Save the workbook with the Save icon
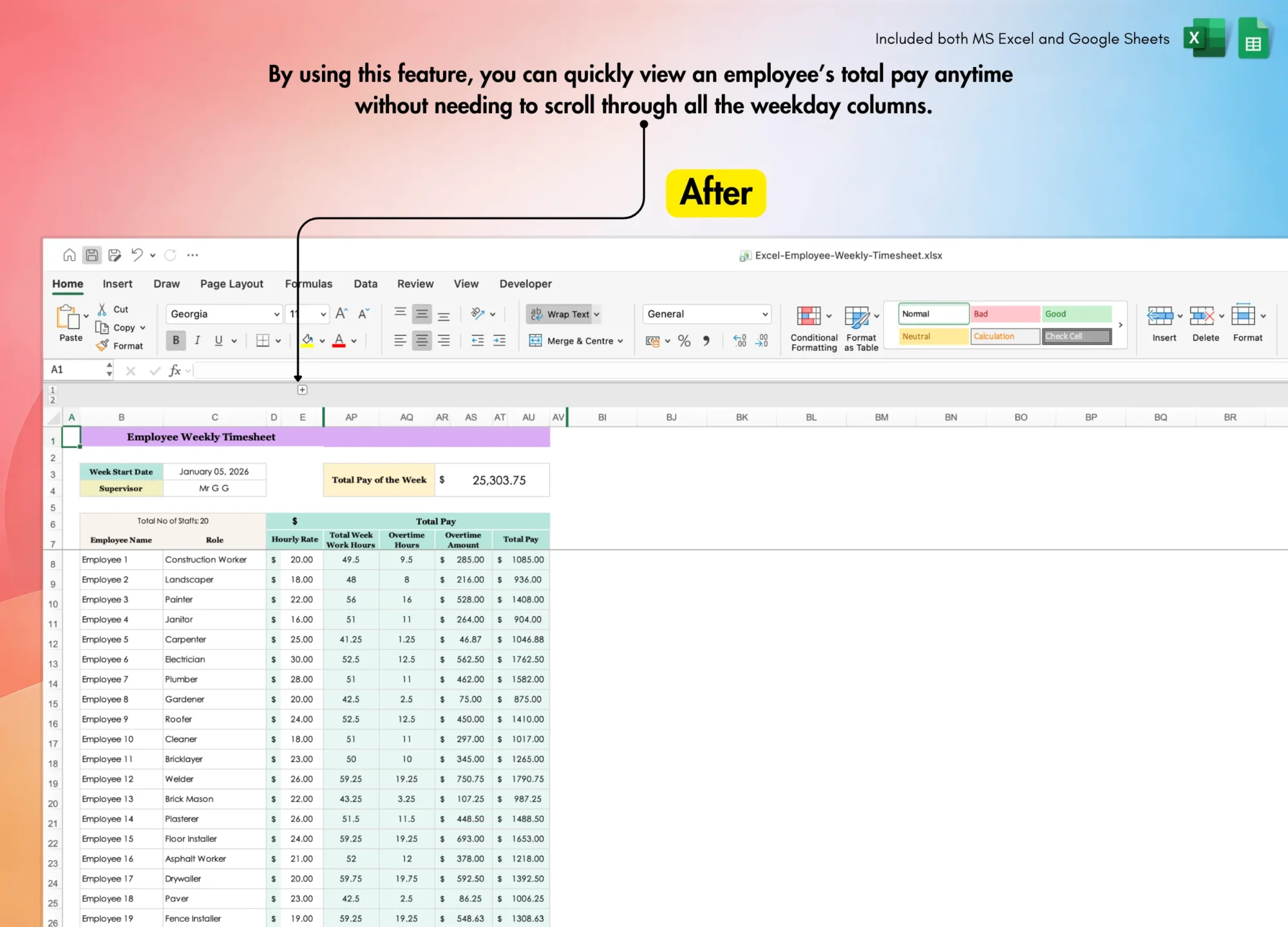This screenshot has width=1288, height=927. point(92,255)
